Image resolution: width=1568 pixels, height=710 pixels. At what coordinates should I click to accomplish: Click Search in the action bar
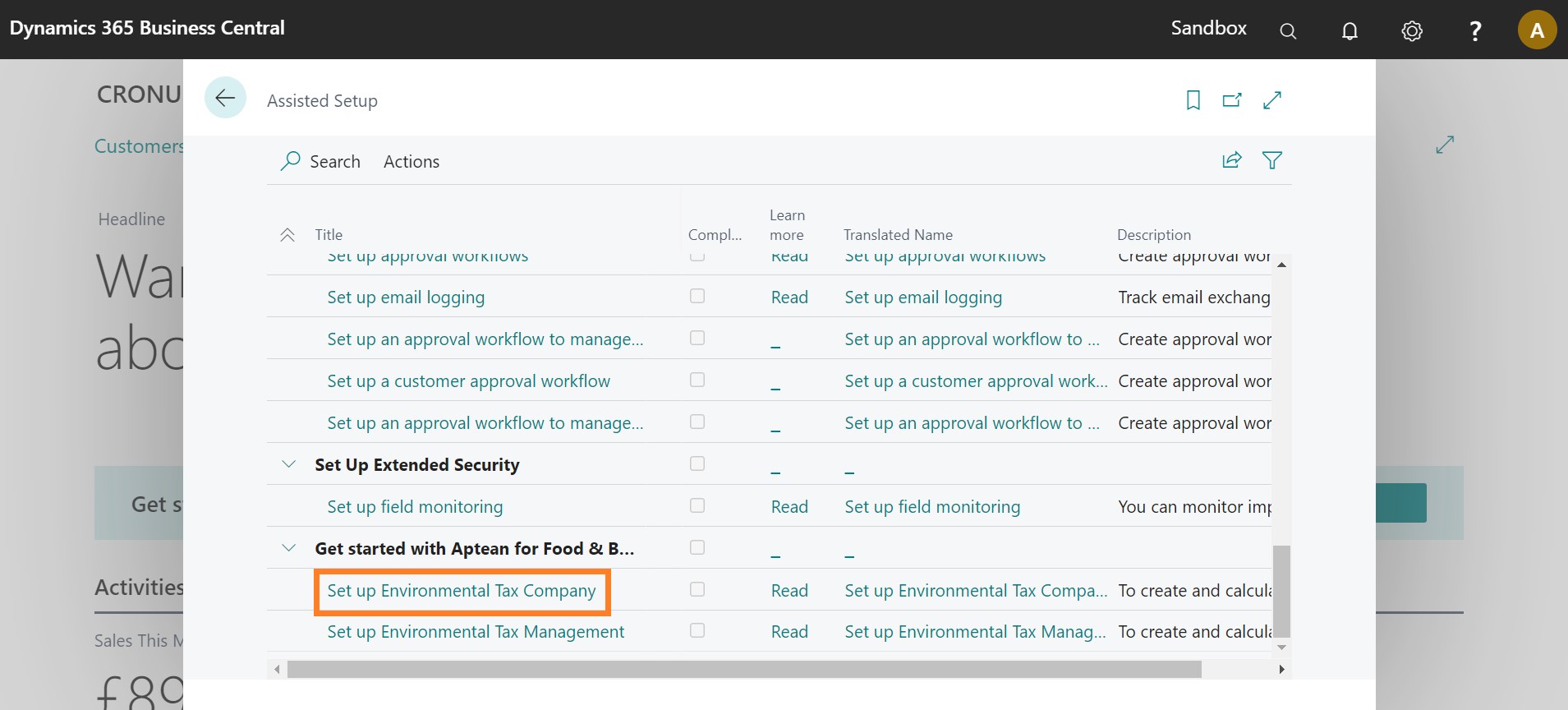321,162
